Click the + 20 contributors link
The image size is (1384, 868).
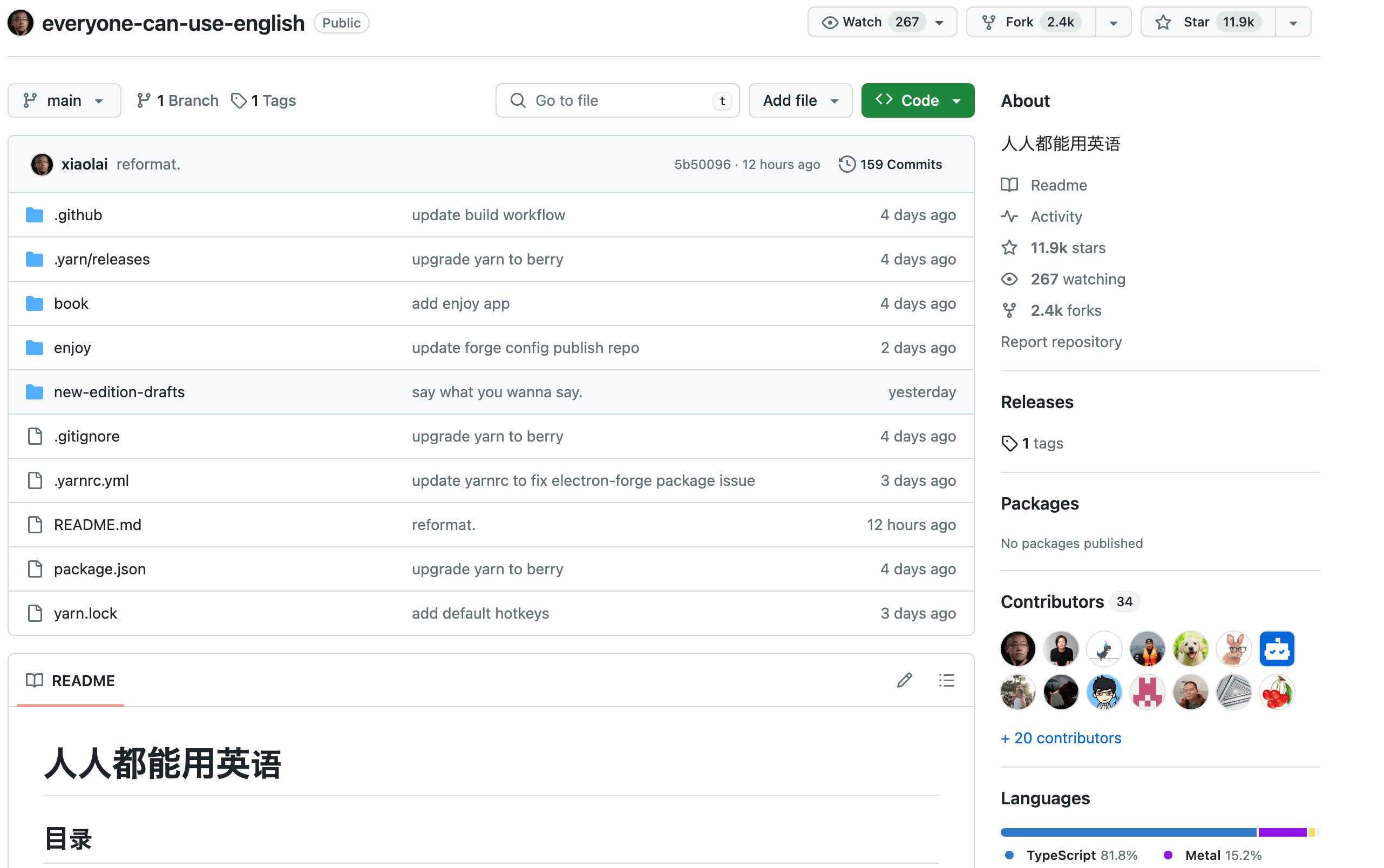click(1060, 738)
